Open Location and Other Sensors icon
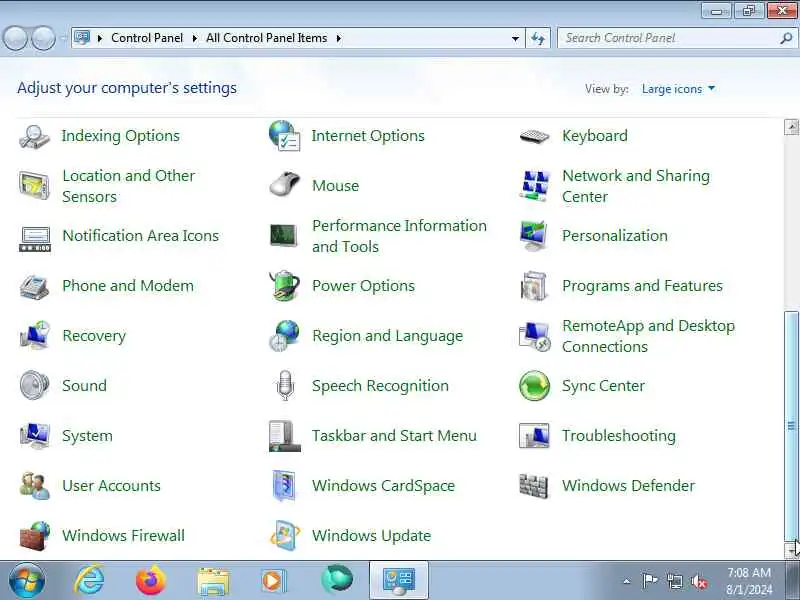The height and width of the screenshot is (600, 800). click(x=34, y=186)
